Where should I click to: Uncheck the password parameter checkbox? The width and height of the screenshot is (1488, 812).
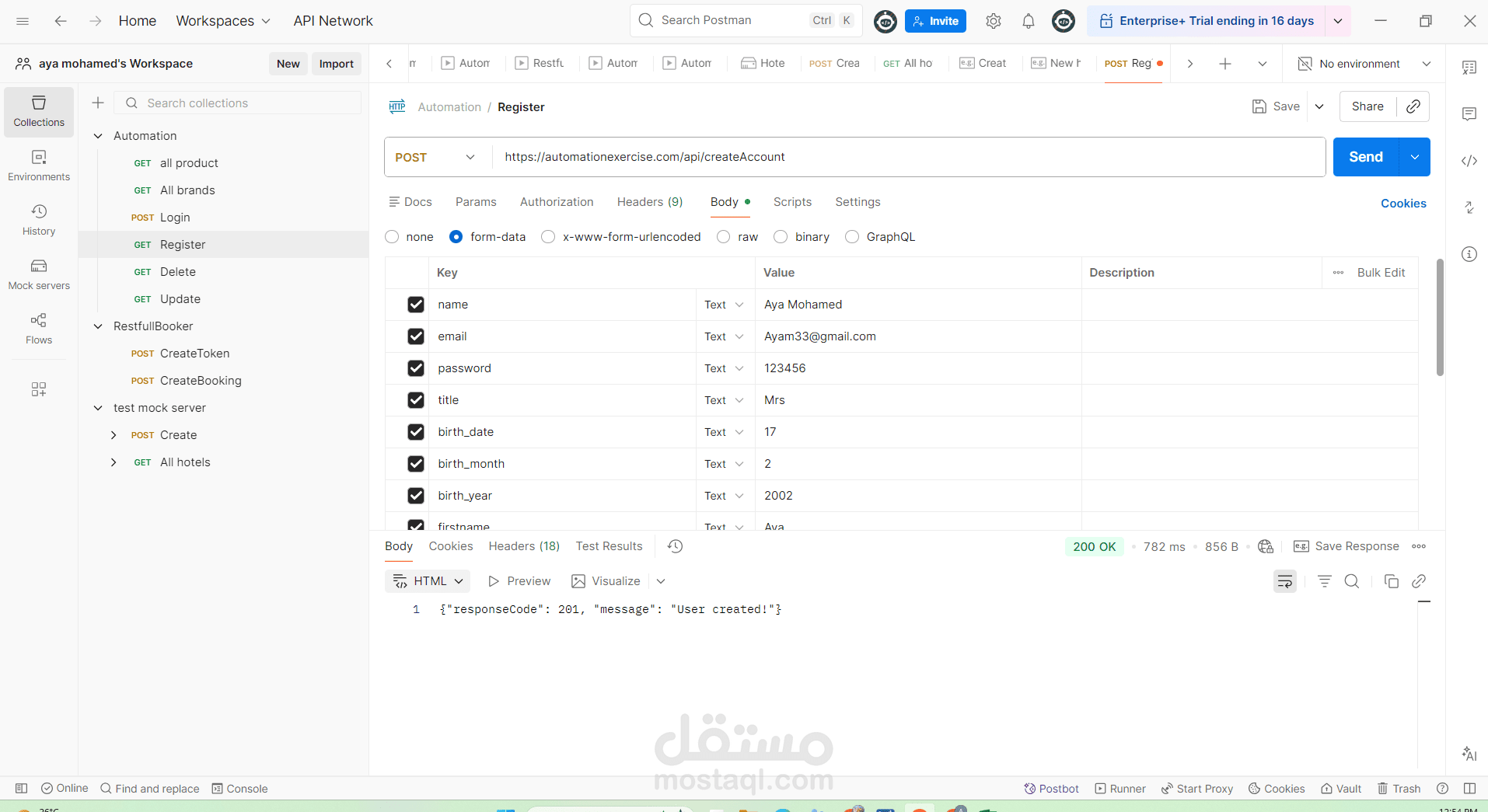(416, 368)
